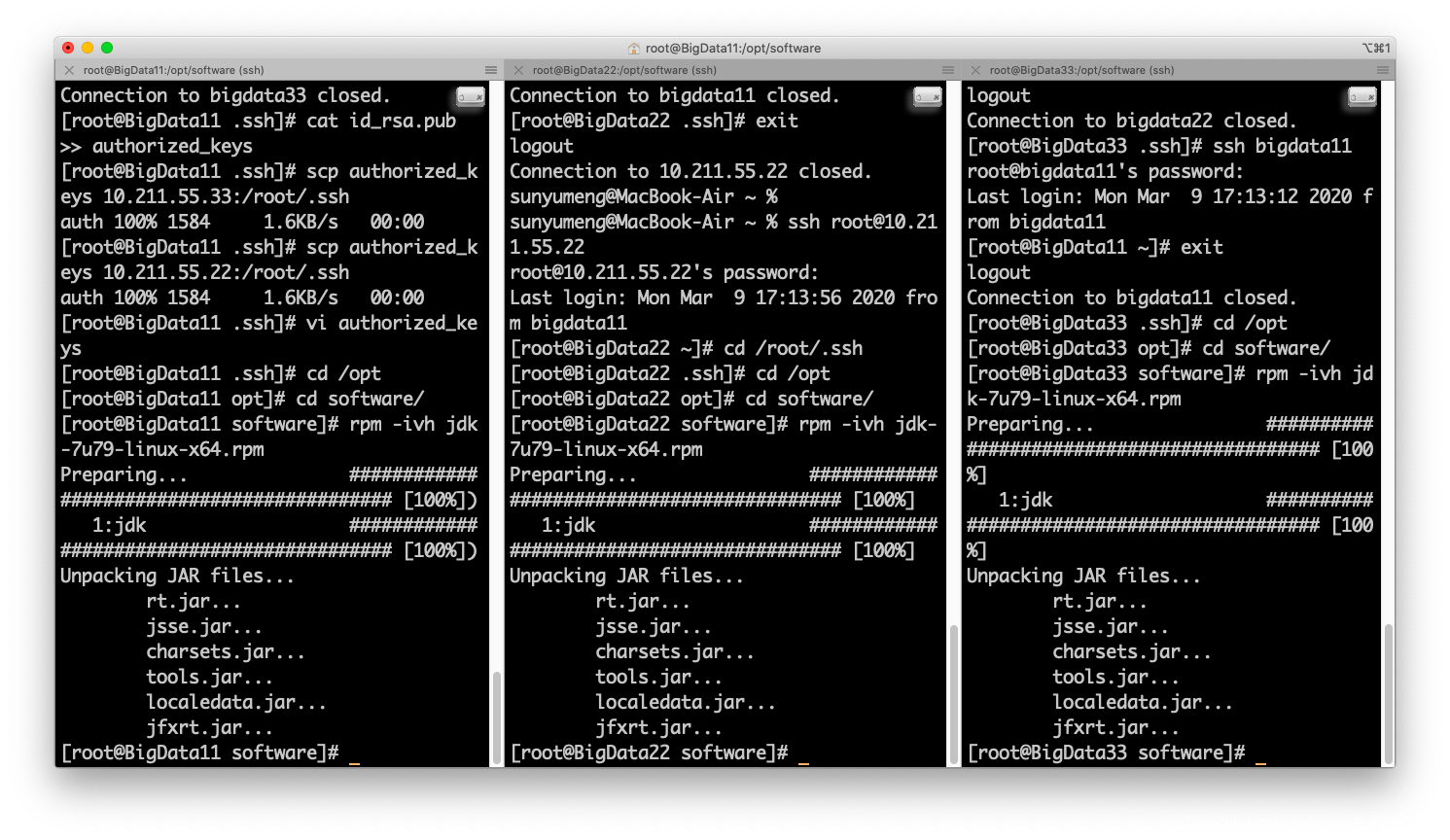Click 'Connection to bigdata22 closed.' line
The width and height of the screenshot is (1450, 840).
(1132, 121)
